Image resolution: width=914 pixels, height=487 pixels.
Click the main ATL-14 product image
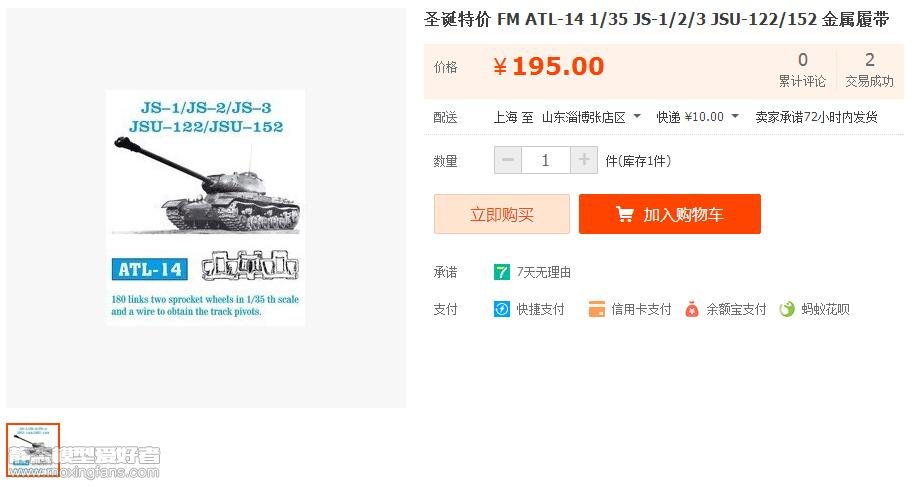click(x=205, y=207)
